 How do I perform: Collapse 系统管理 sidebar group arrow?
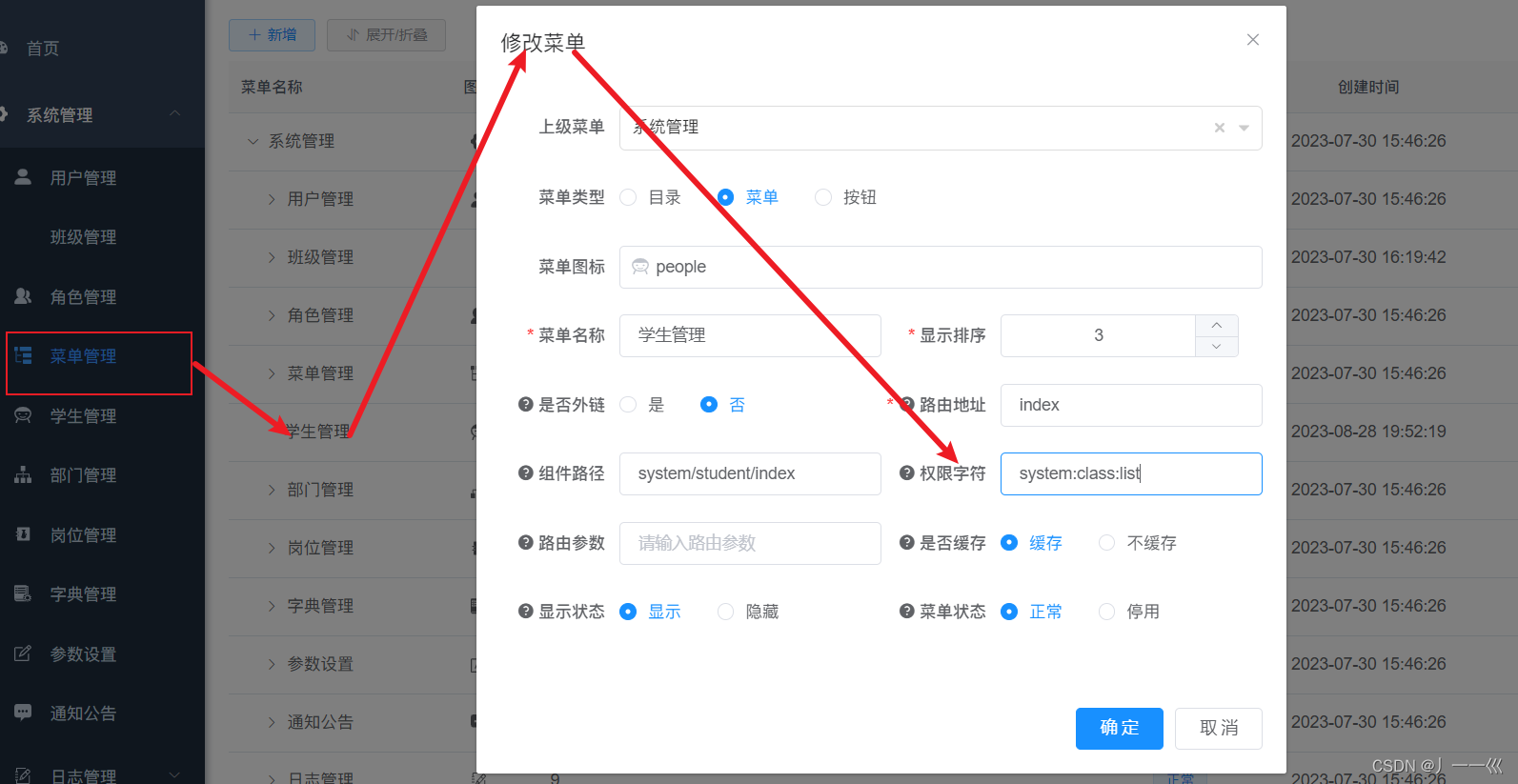pos(174,113)
